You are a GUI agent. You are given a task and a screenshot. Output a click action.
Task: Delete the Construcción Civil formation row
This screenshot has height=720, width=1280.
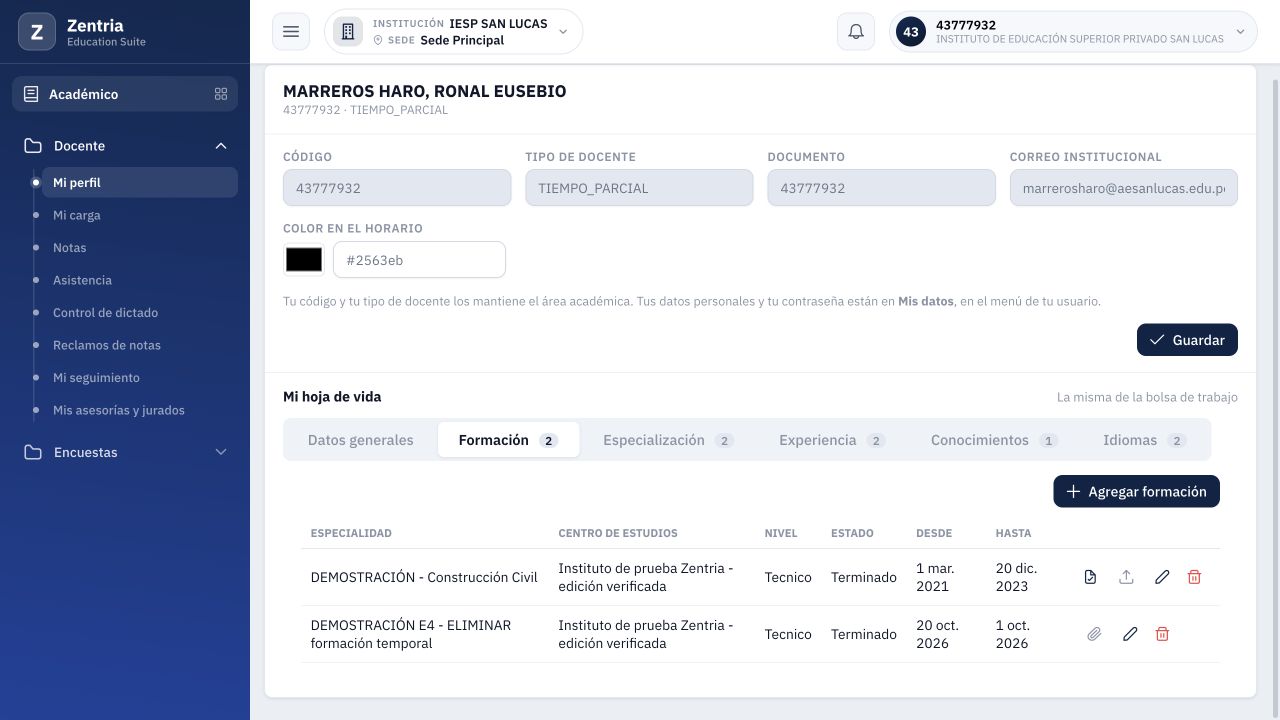[1194, 577]
